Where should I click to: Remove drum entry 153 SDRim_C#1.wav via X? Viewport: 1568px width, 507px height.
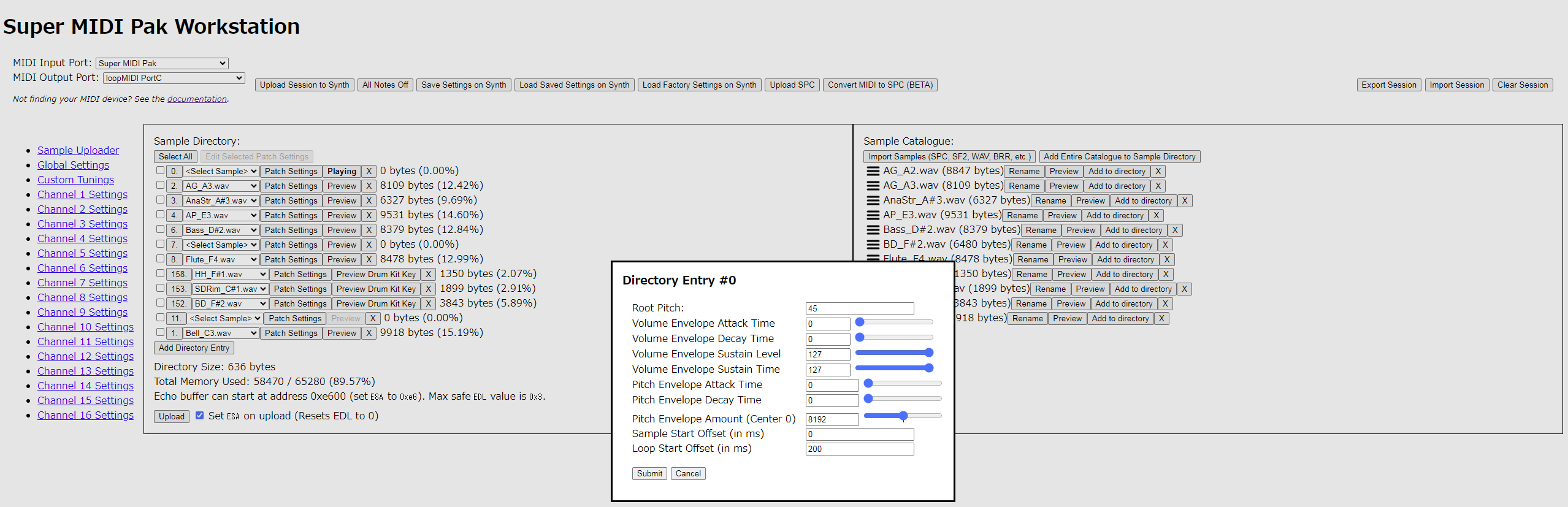pyautogui.click(x=428, y=289)
